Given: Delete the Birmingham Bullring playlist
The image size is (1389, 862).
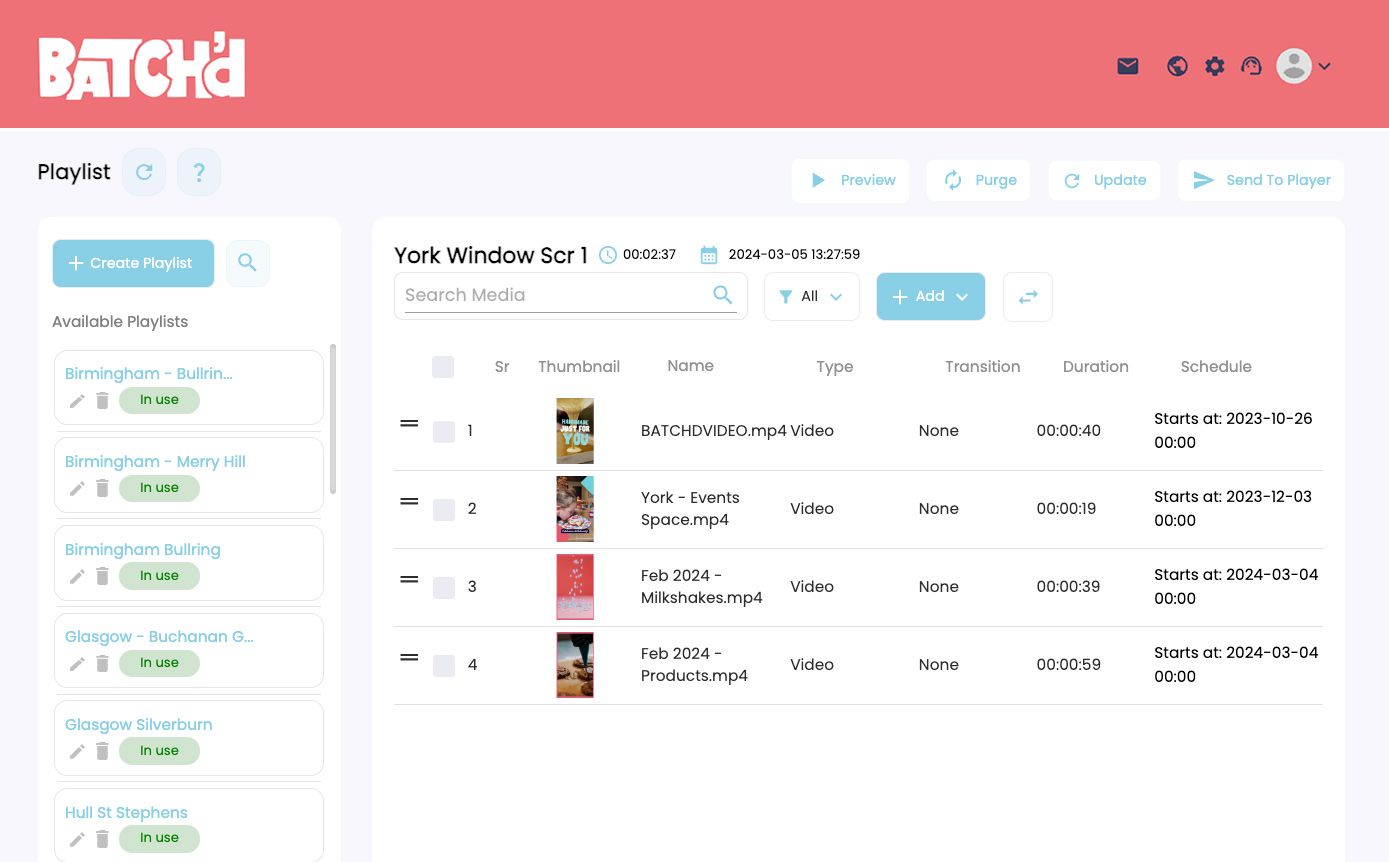Looking at the screenshot, I should [x=102, y=575].
